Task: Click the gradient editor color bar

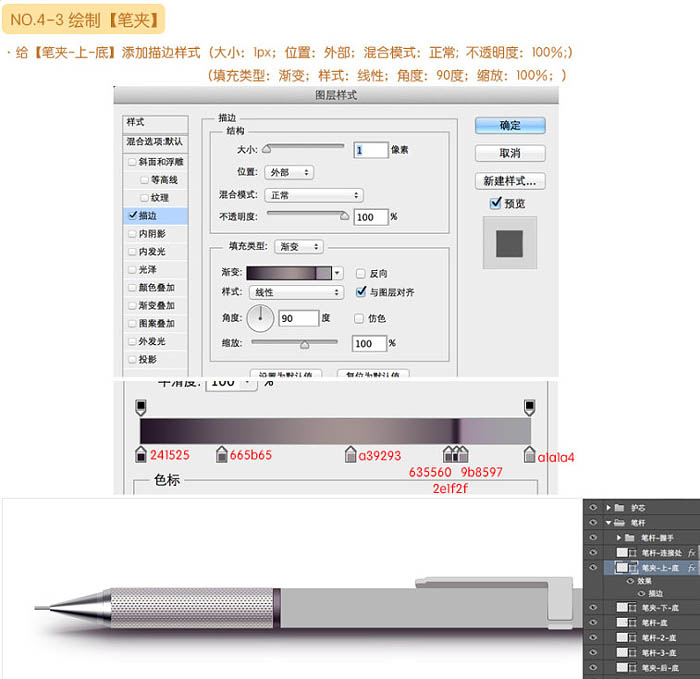Action: [x=335, y=431]
